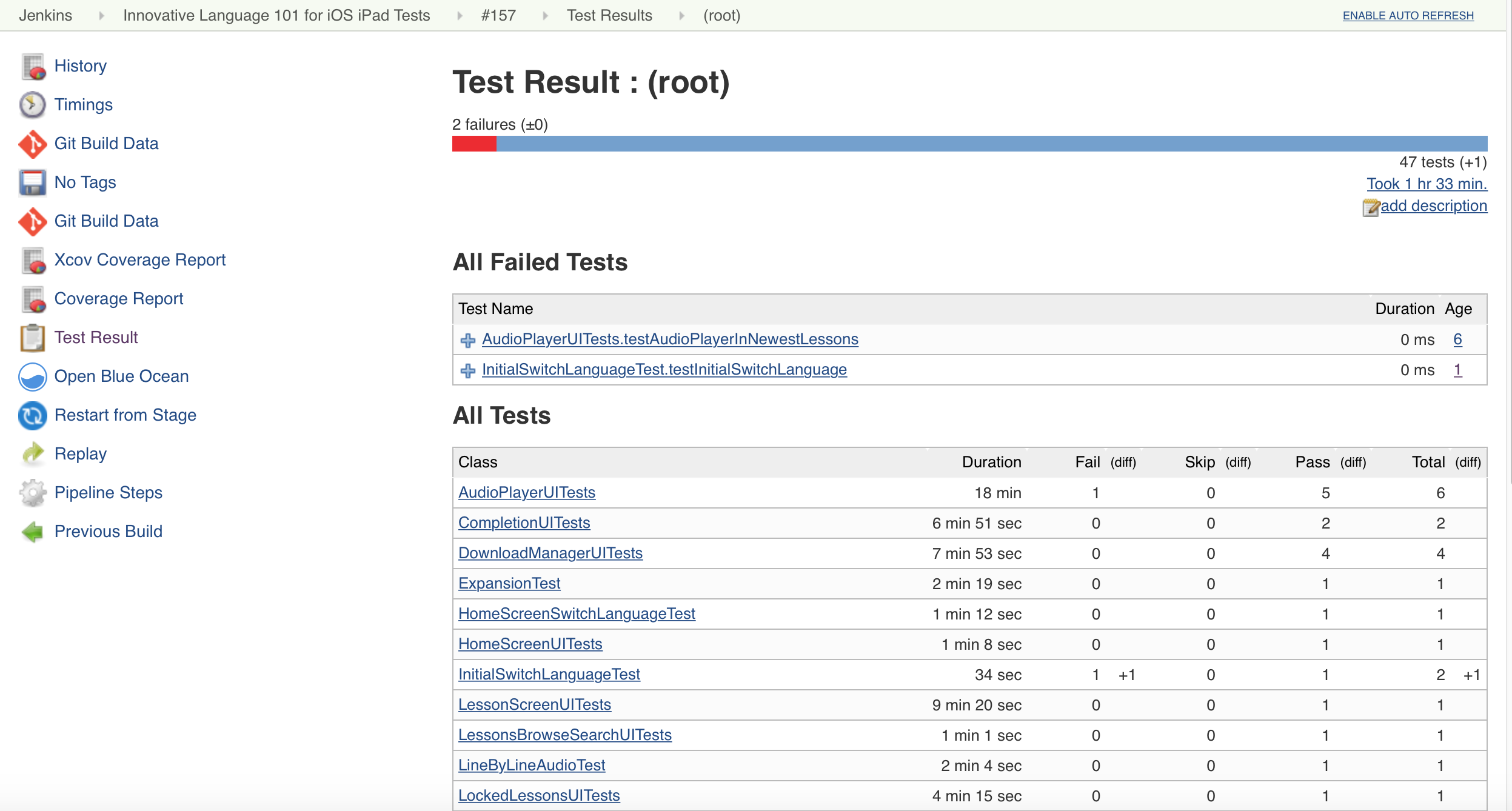Enable auto refresh link
The width and height of the screenshot is (1512, 811).
(1408, 16)
